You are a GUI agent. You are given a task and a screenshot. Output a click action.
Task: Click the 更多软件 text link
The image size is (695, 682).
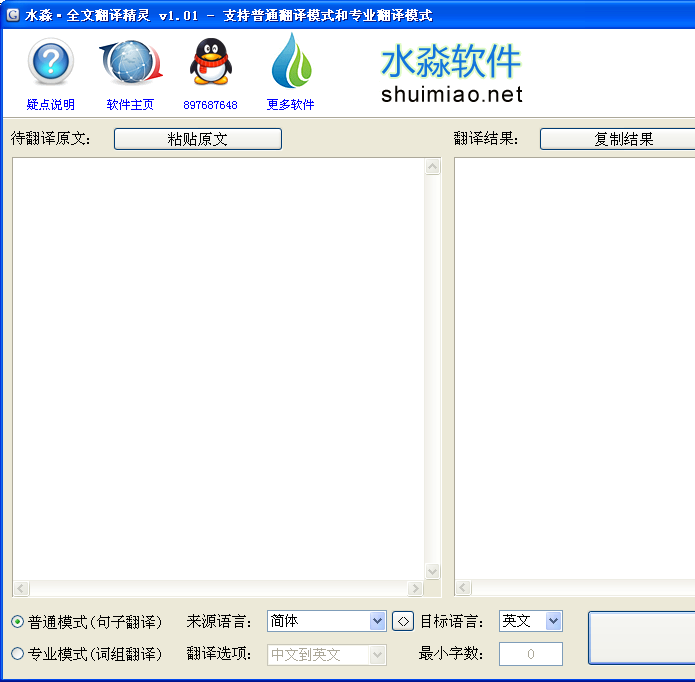(x=291, y=105)
